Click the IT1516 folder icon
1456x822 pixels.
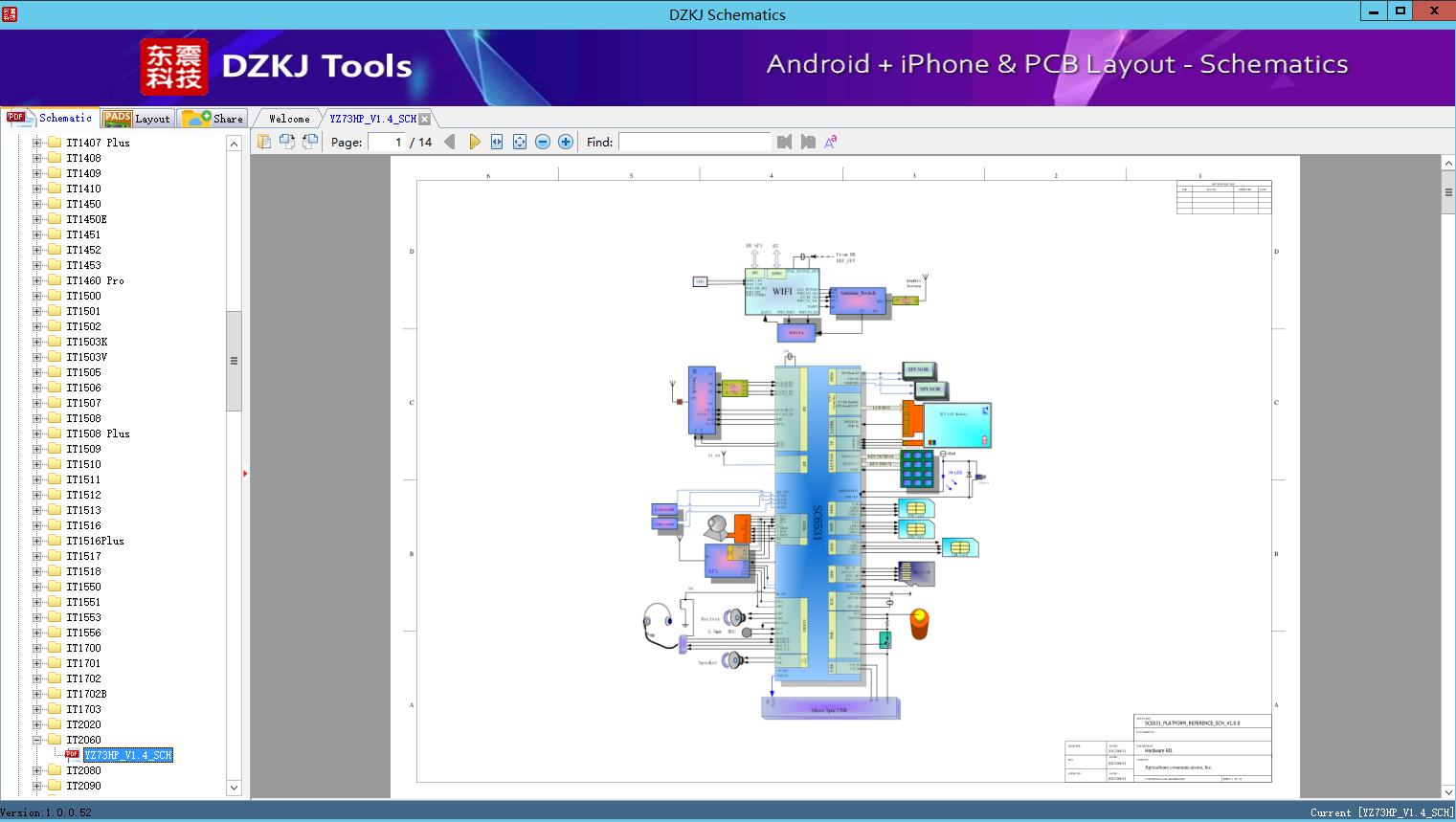click(x=54, y=525)
